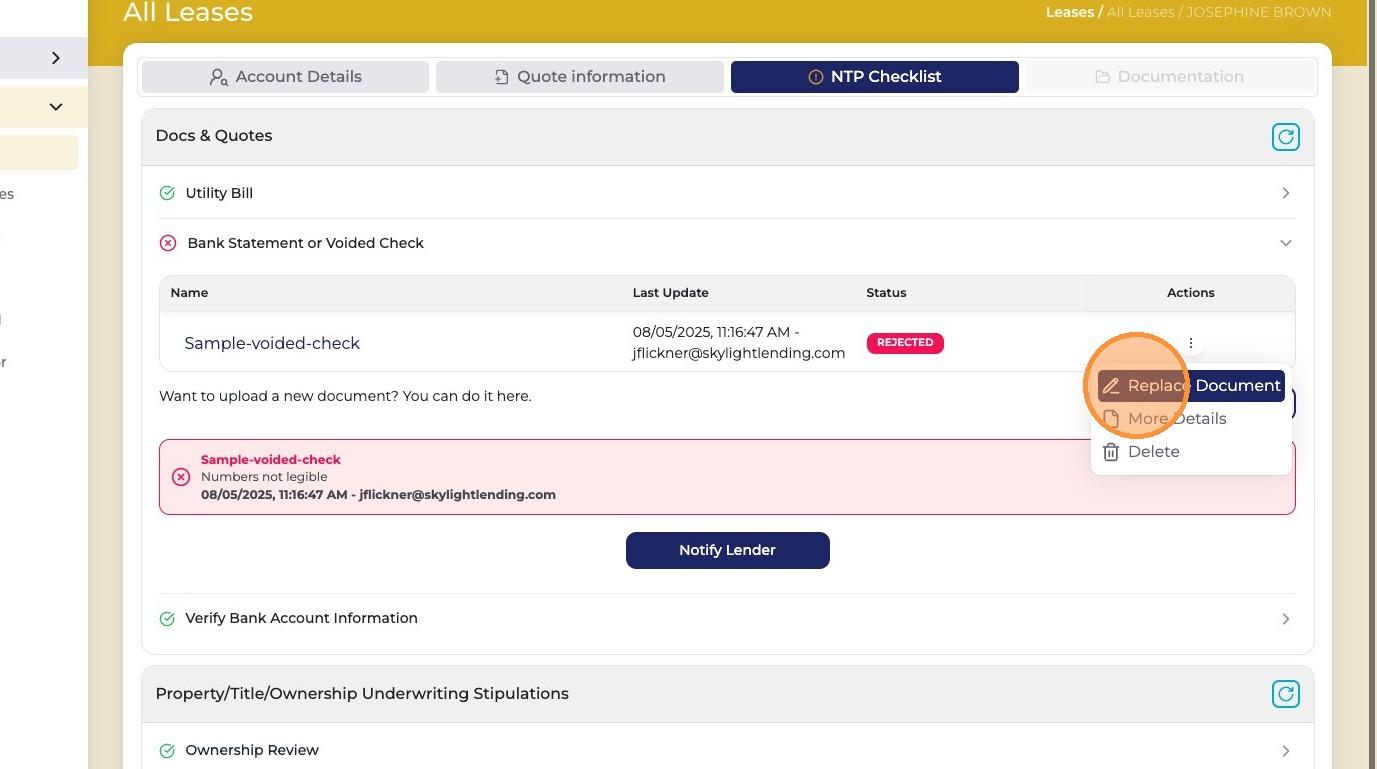The width and height of the screenshot is (1377, 769).
Task: Click the Utility Bill label
Action: click(219, 193)
